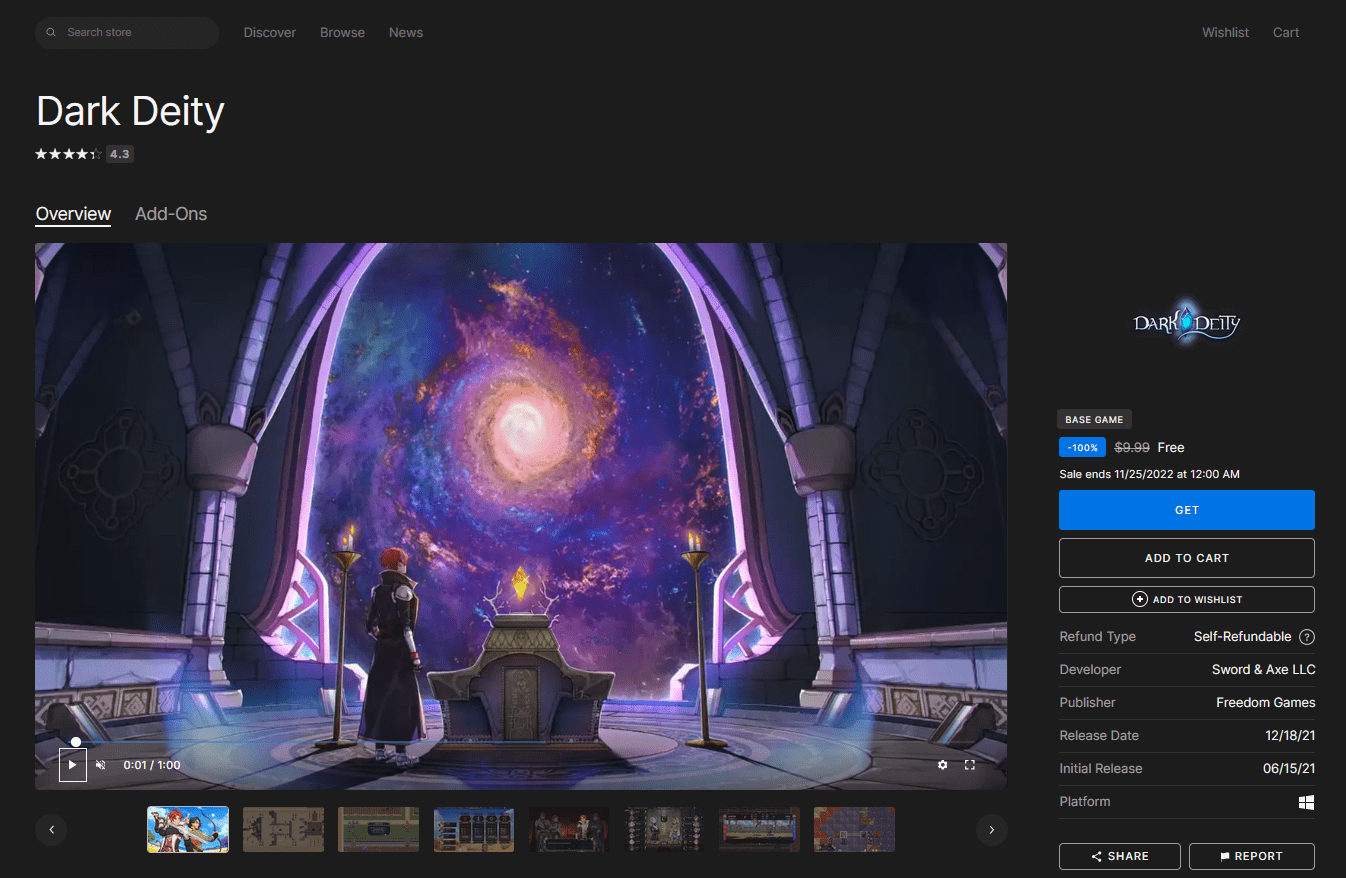Show previous media thumbnails
Viewport: 1346px width, 878px height.
[x=51, y=829]
